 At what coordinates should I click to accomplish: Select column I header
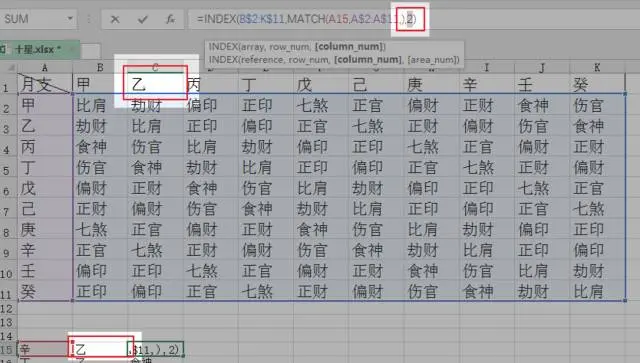487,67
